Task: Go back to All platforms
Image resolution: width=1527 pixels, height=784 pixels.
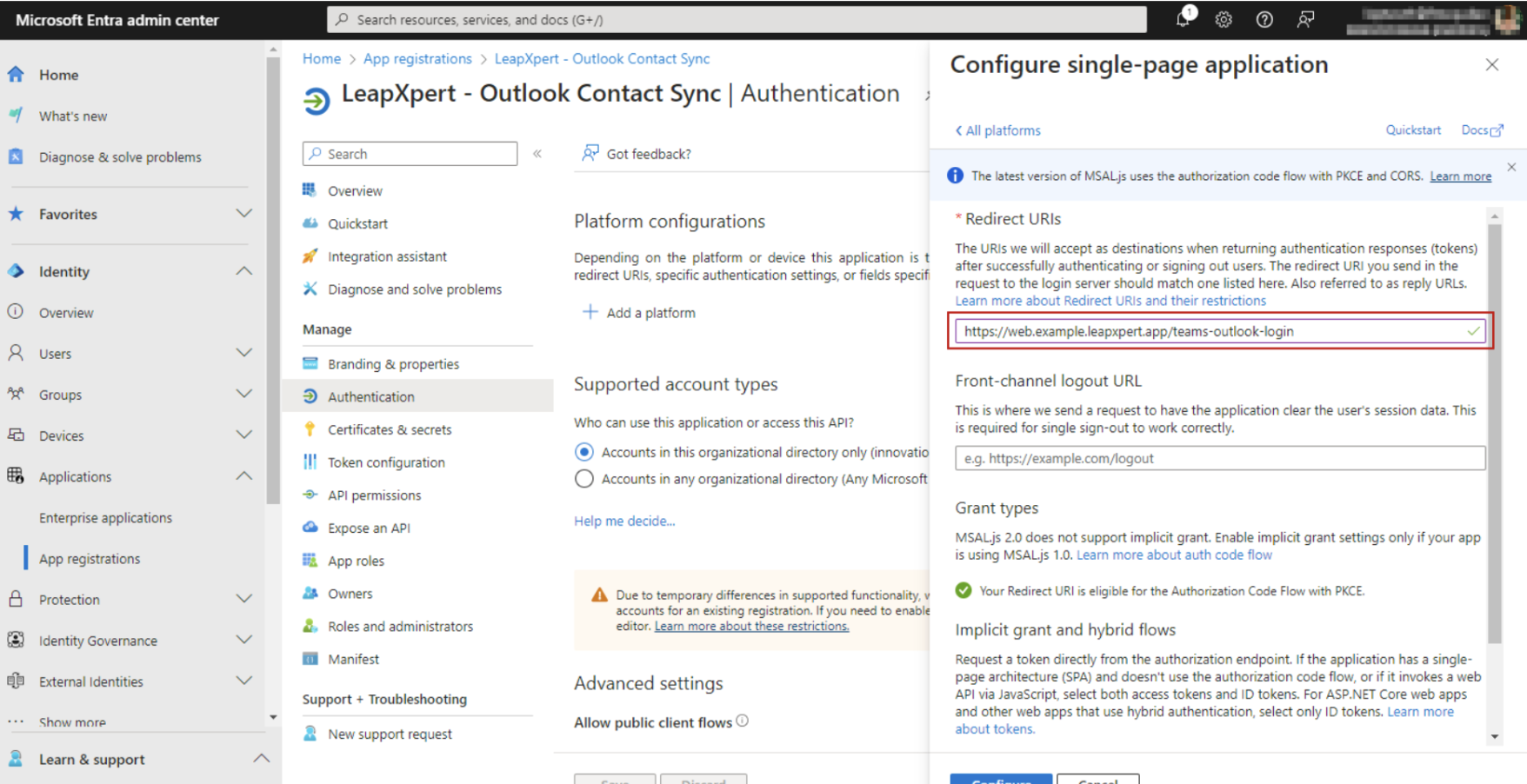Action: pyautogui.click(x=997, y=130)
